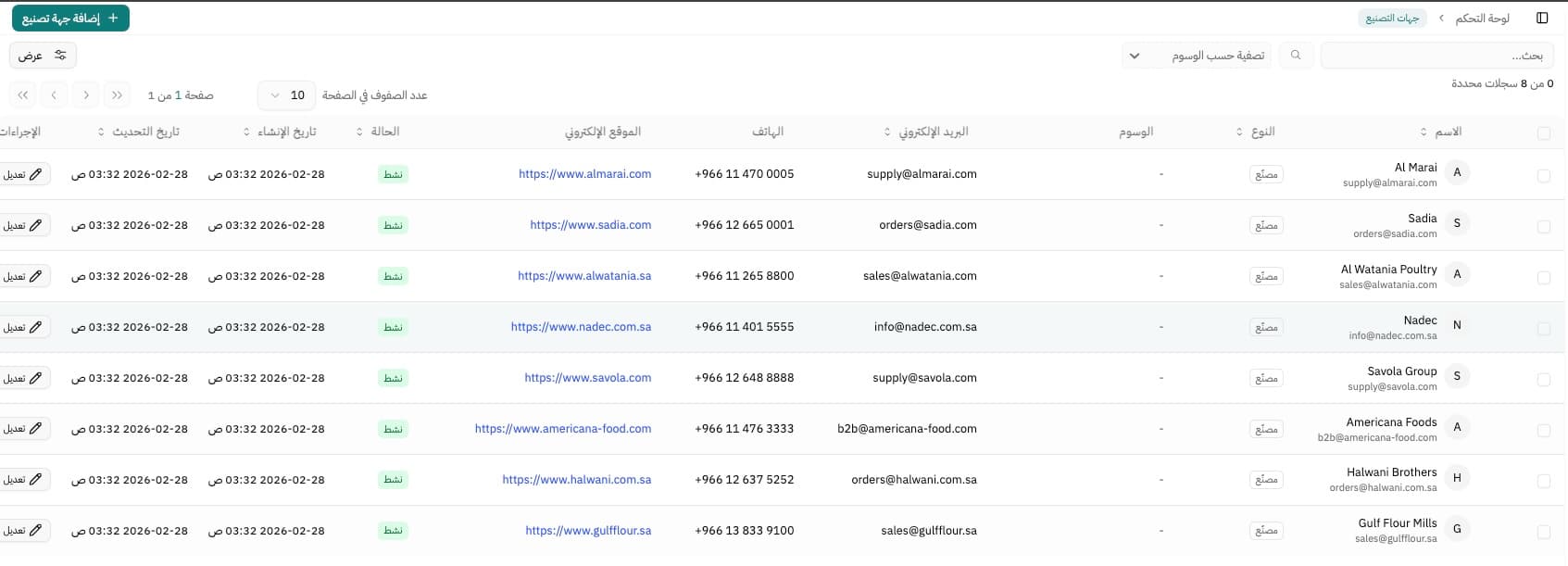
Task: Click the H avatar for Halwani Brothers
Action: 1457,478
